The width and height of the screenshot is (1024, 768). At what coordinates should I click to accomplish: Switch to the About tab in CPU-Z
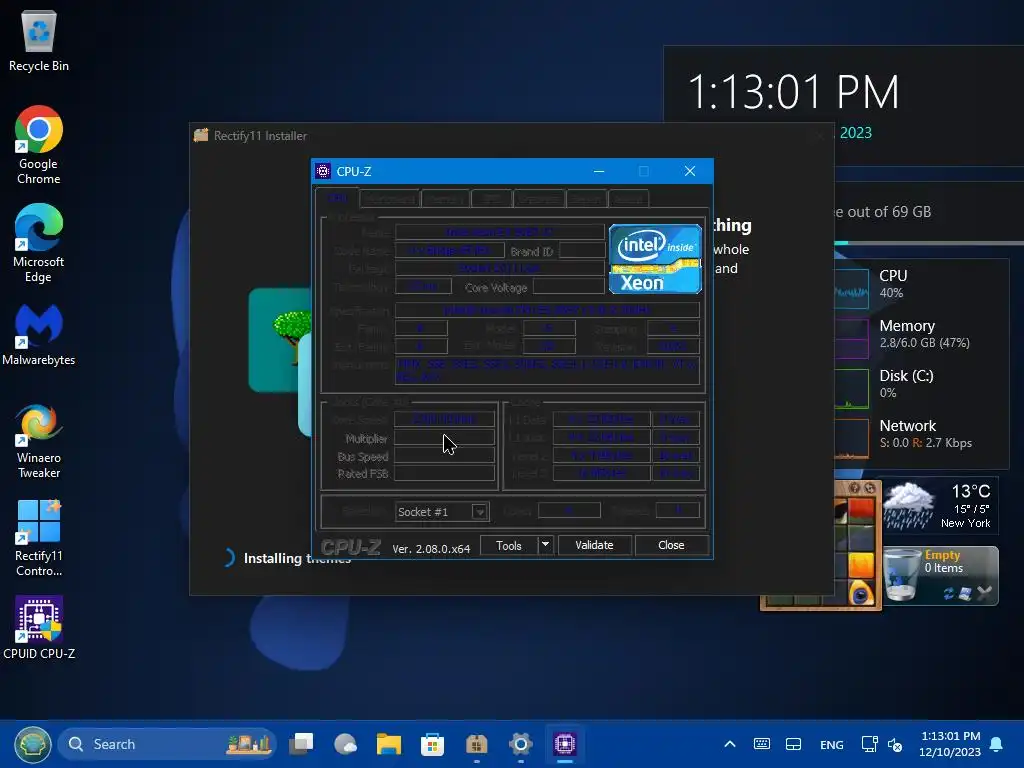click(628, 199)
